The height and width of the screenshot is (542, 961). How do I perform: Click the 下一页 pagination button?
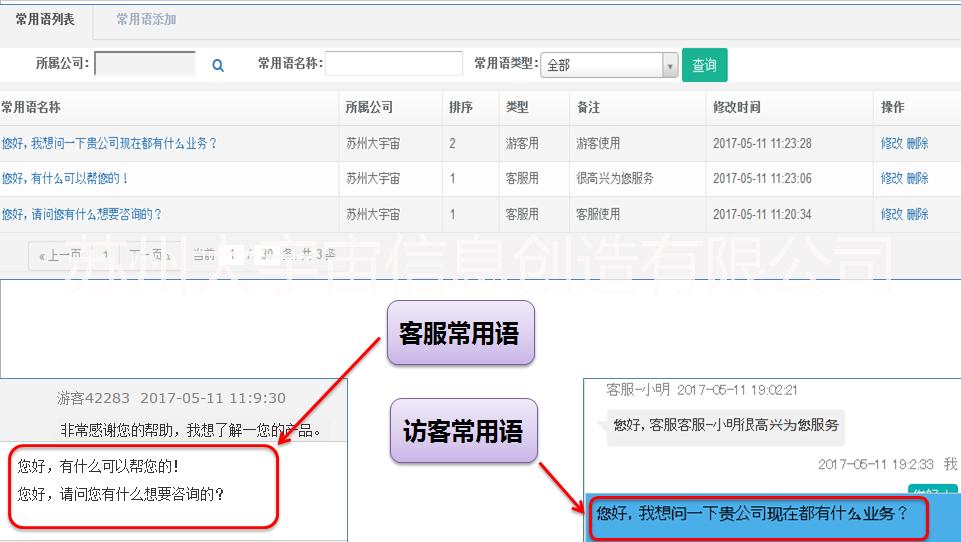(150, 255)
